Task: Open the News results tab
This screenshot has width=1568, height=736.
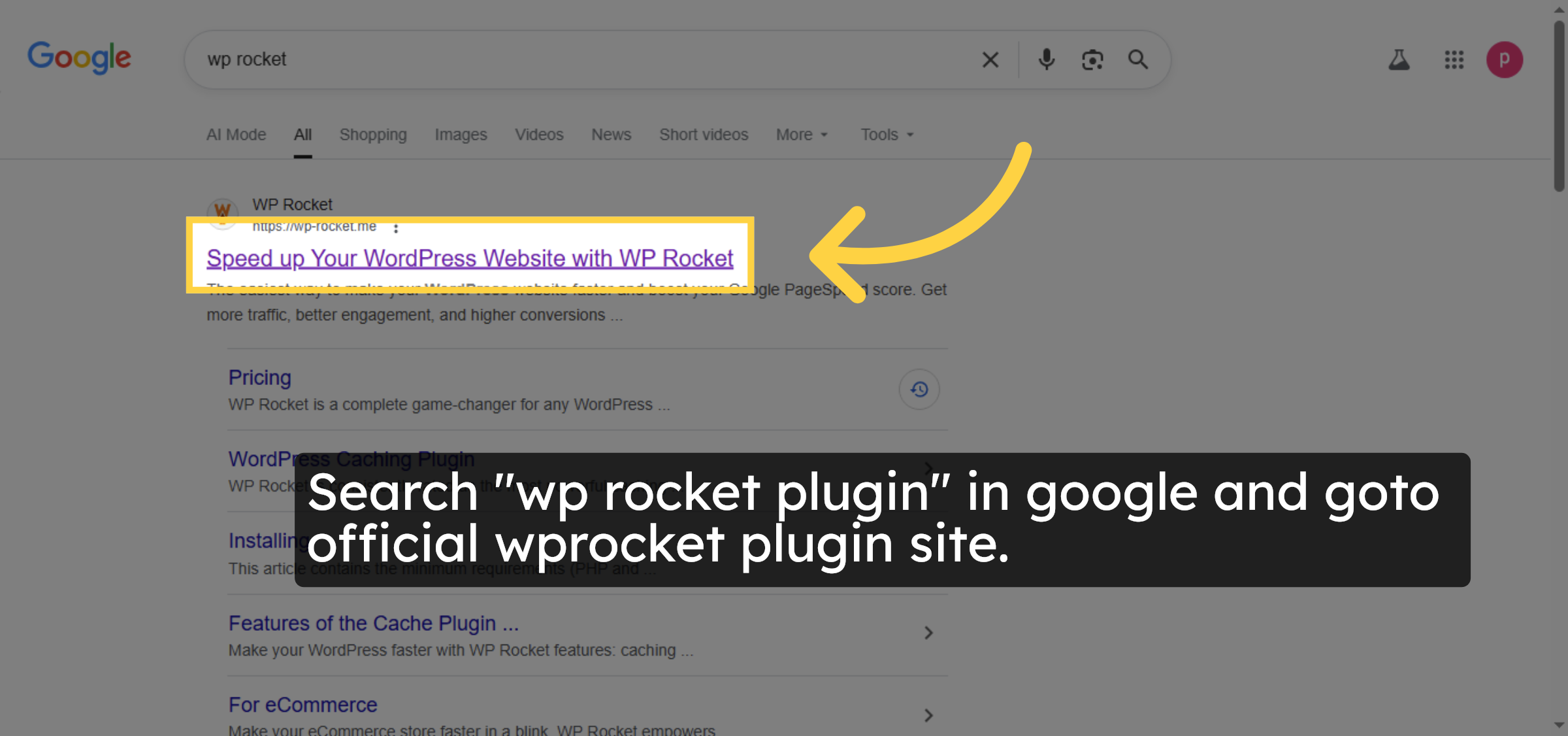Action: click(x=611, y=135)
